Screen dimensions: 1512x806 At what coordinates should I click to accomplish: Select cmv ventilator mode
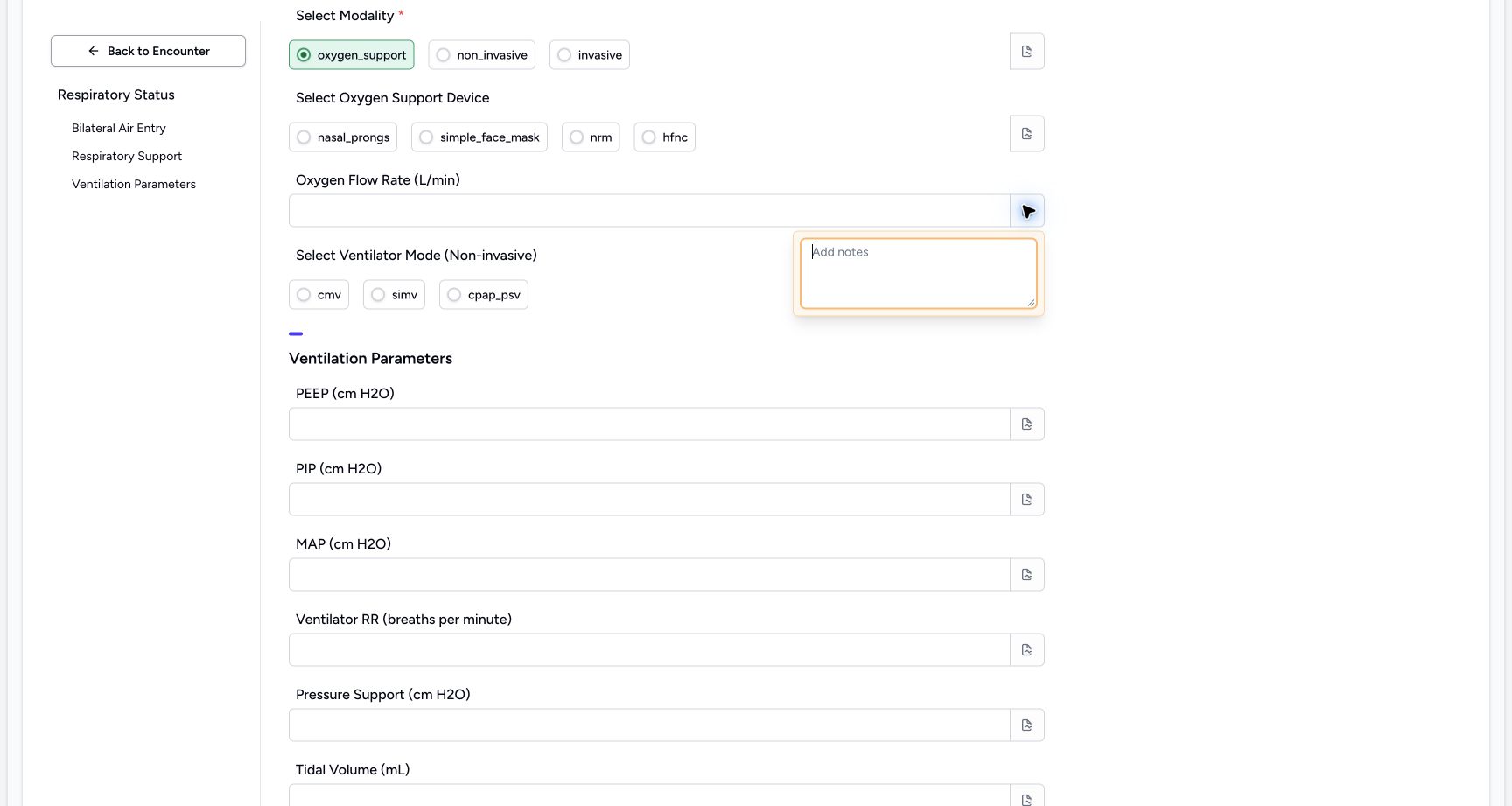pos(318,295)
